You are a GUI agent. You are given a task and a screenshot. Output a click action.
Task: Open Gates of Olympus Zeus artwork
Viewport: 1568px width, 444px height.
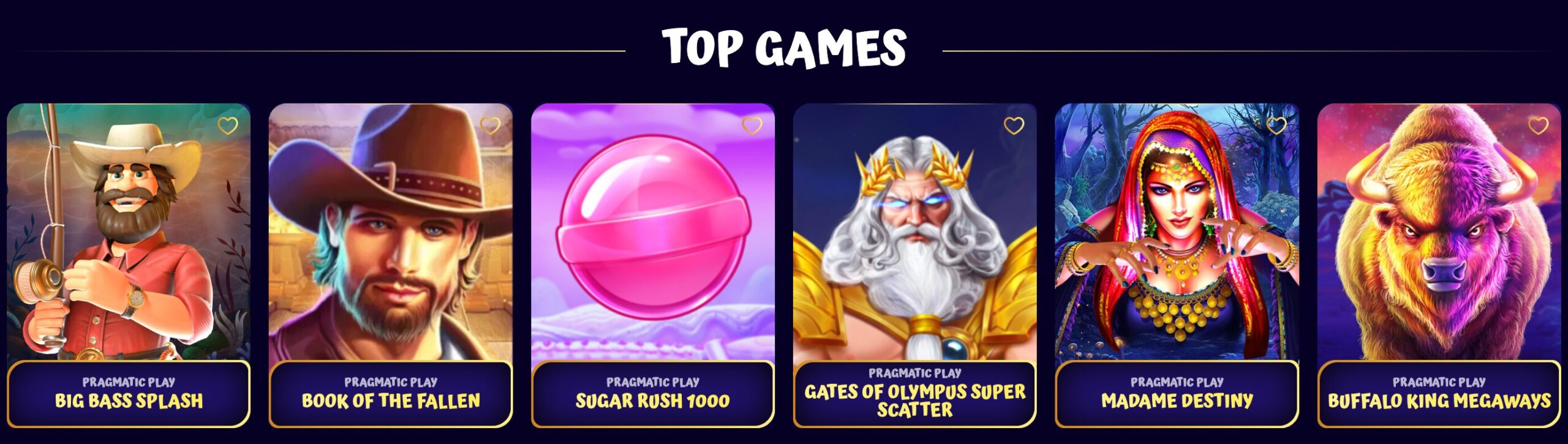(x=915, y=231)
